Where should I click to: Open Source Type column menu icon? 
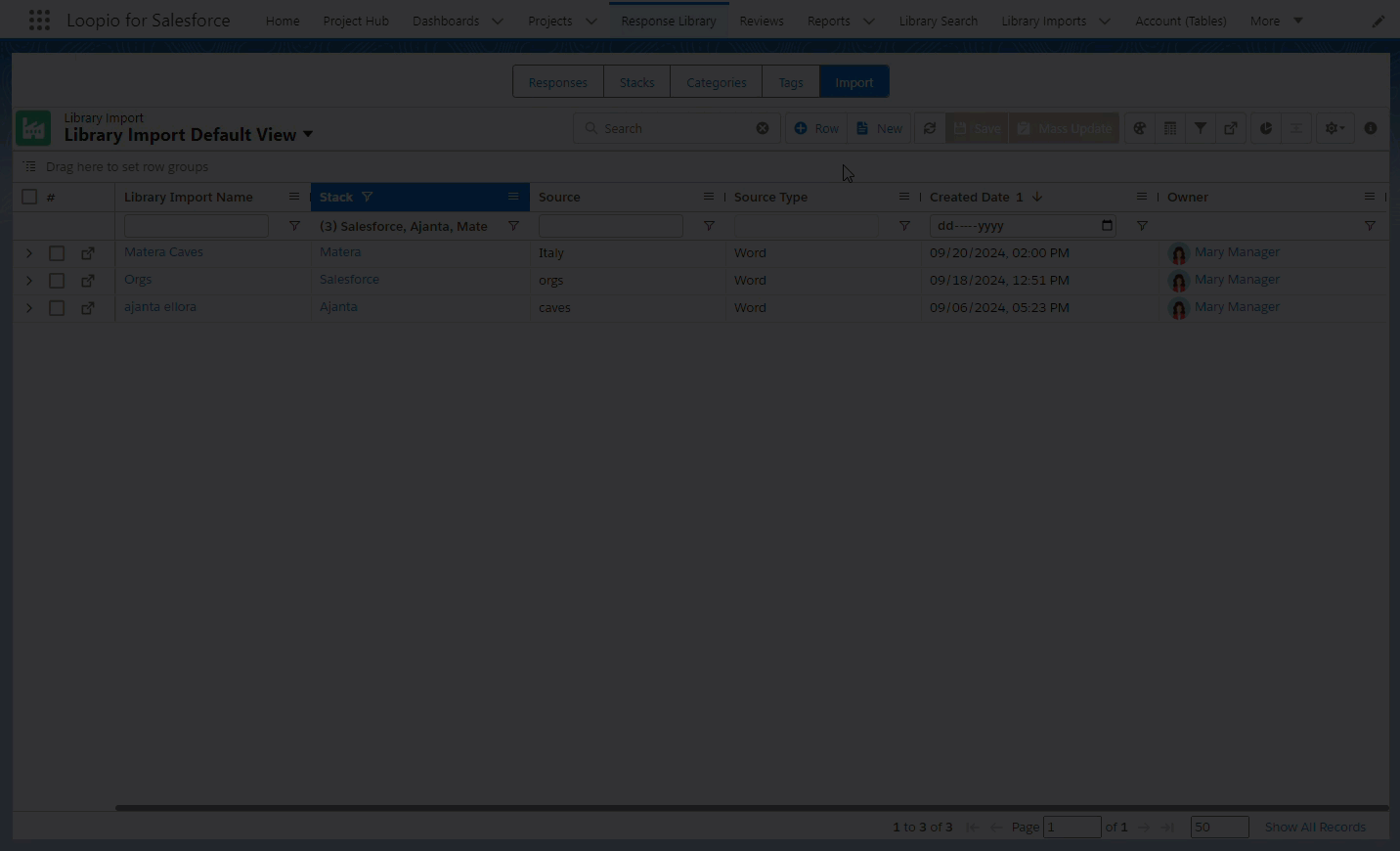tap(904, 197)
